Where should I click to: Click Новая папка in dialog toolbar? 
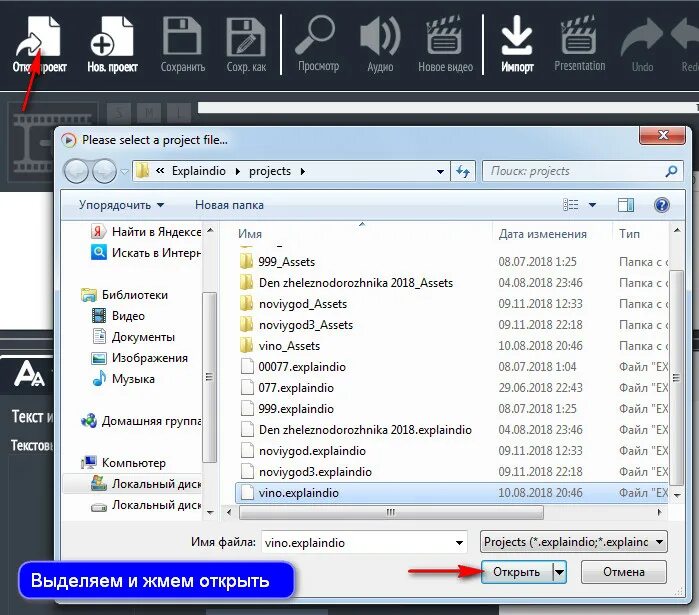coord(229,205)
